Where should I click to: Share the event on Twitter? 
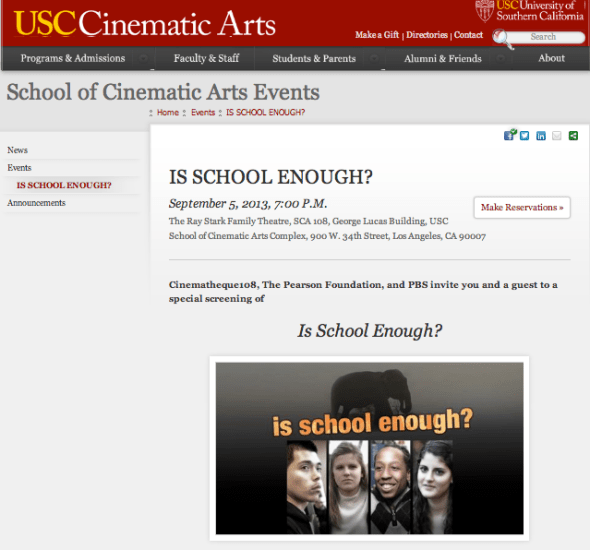(525, 136)
